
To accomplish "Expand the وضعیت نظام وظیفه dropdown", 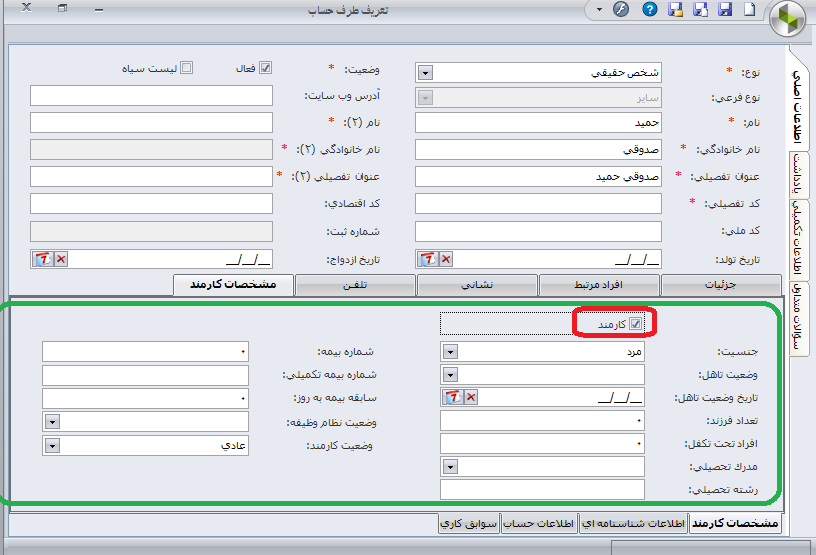I will [x=52, y=422].
